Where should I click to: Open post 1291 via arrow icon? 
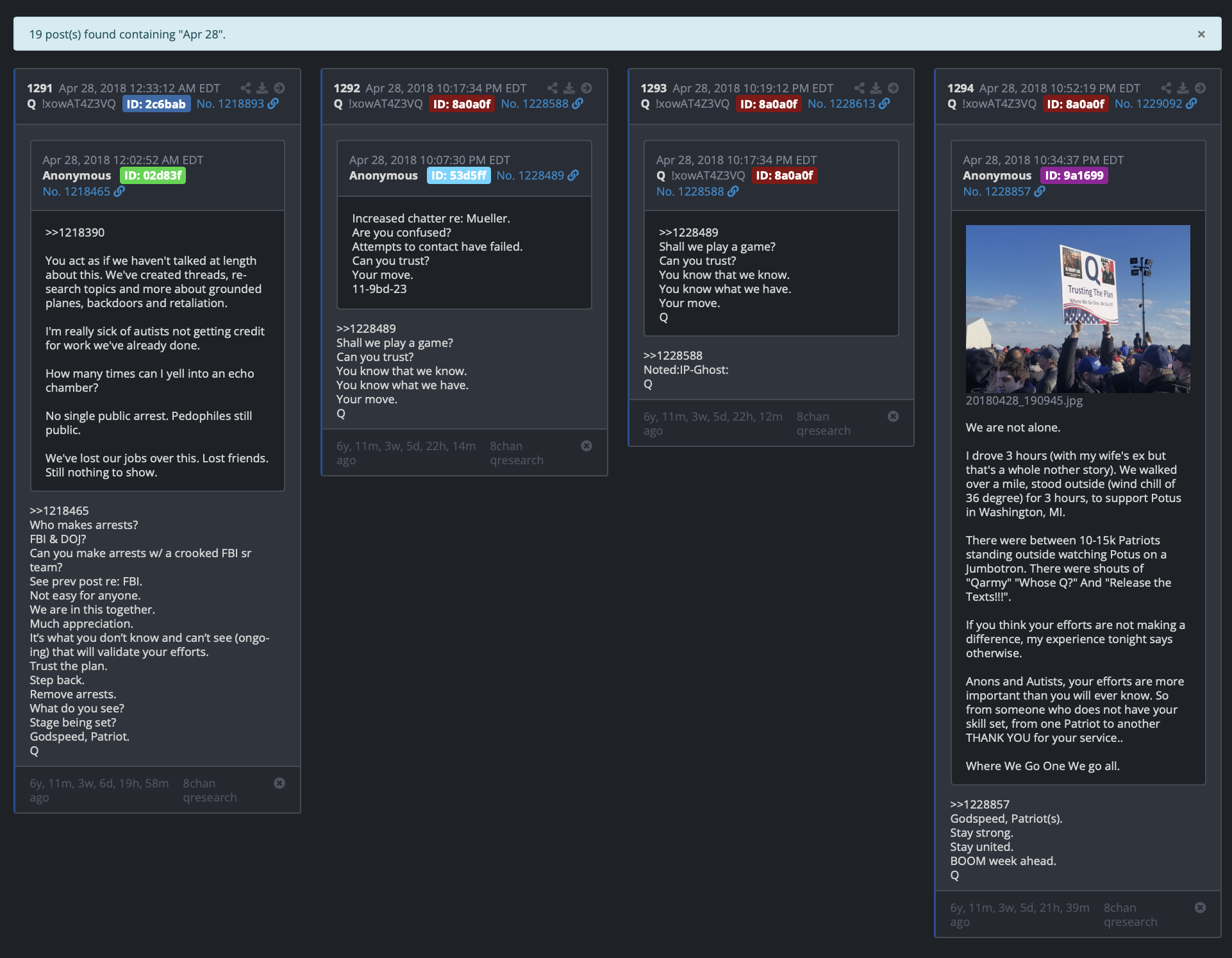pyautogui.click(x=279, y=88)
